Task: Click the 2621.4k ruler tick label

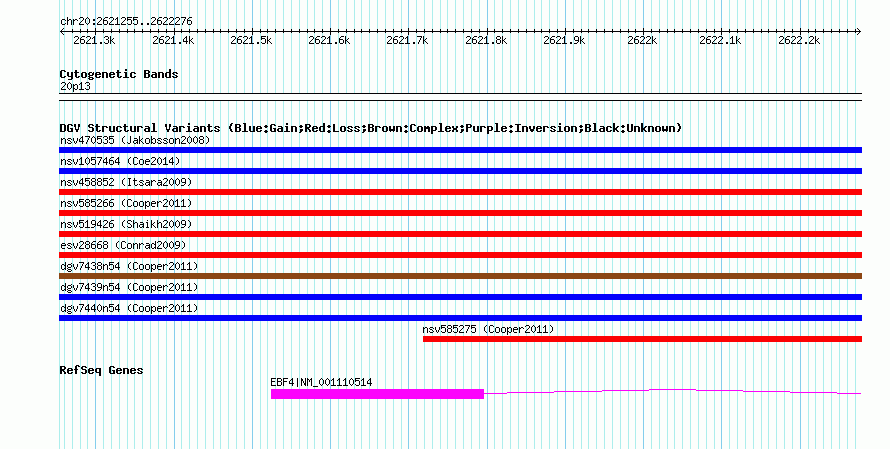Action: pos(173,40)
